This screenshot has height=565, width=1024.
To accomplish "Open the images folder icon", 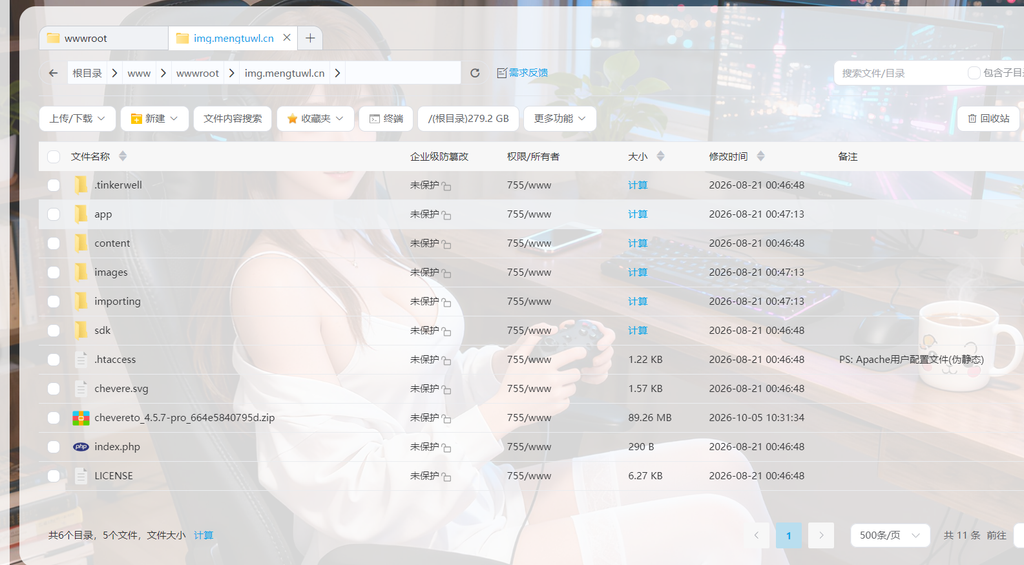I will (x=80, y=272).
